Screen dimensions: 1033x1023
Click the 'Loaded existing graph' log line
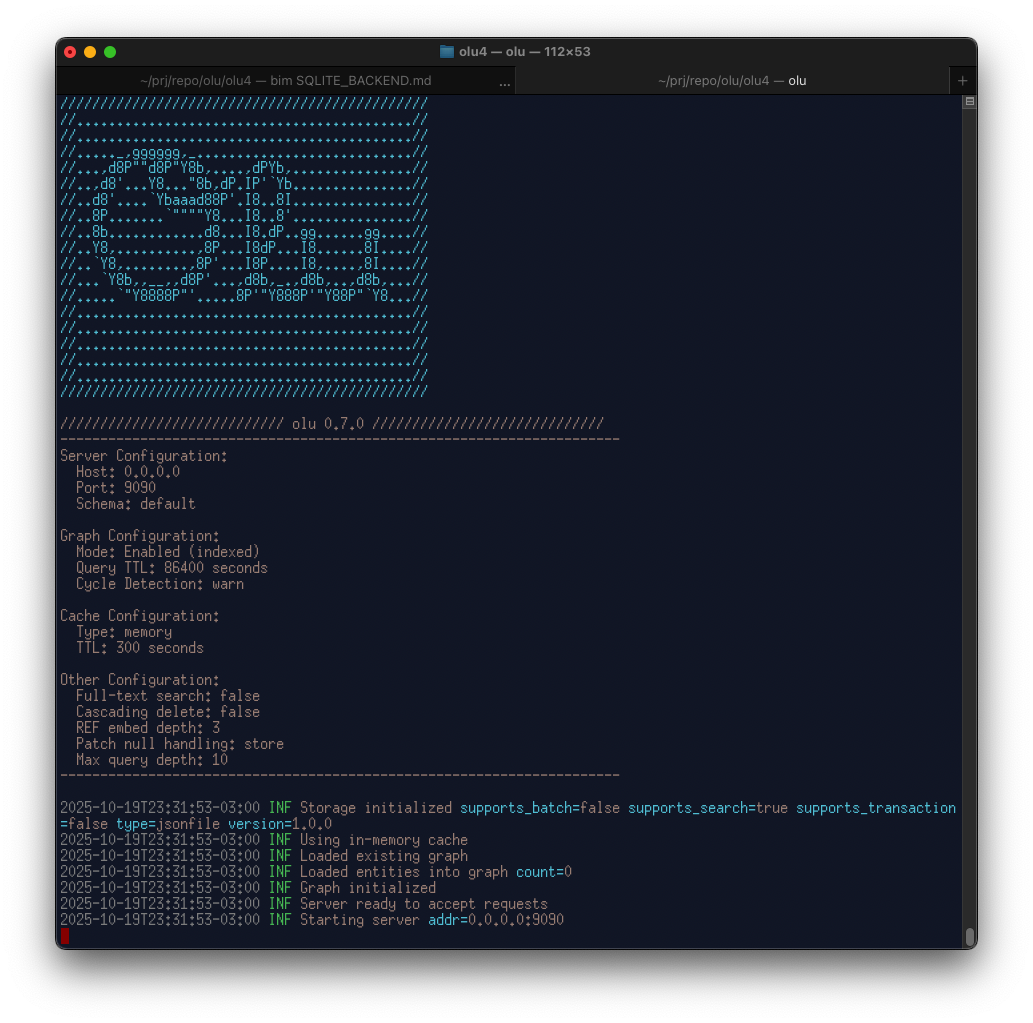pos(384,856)
